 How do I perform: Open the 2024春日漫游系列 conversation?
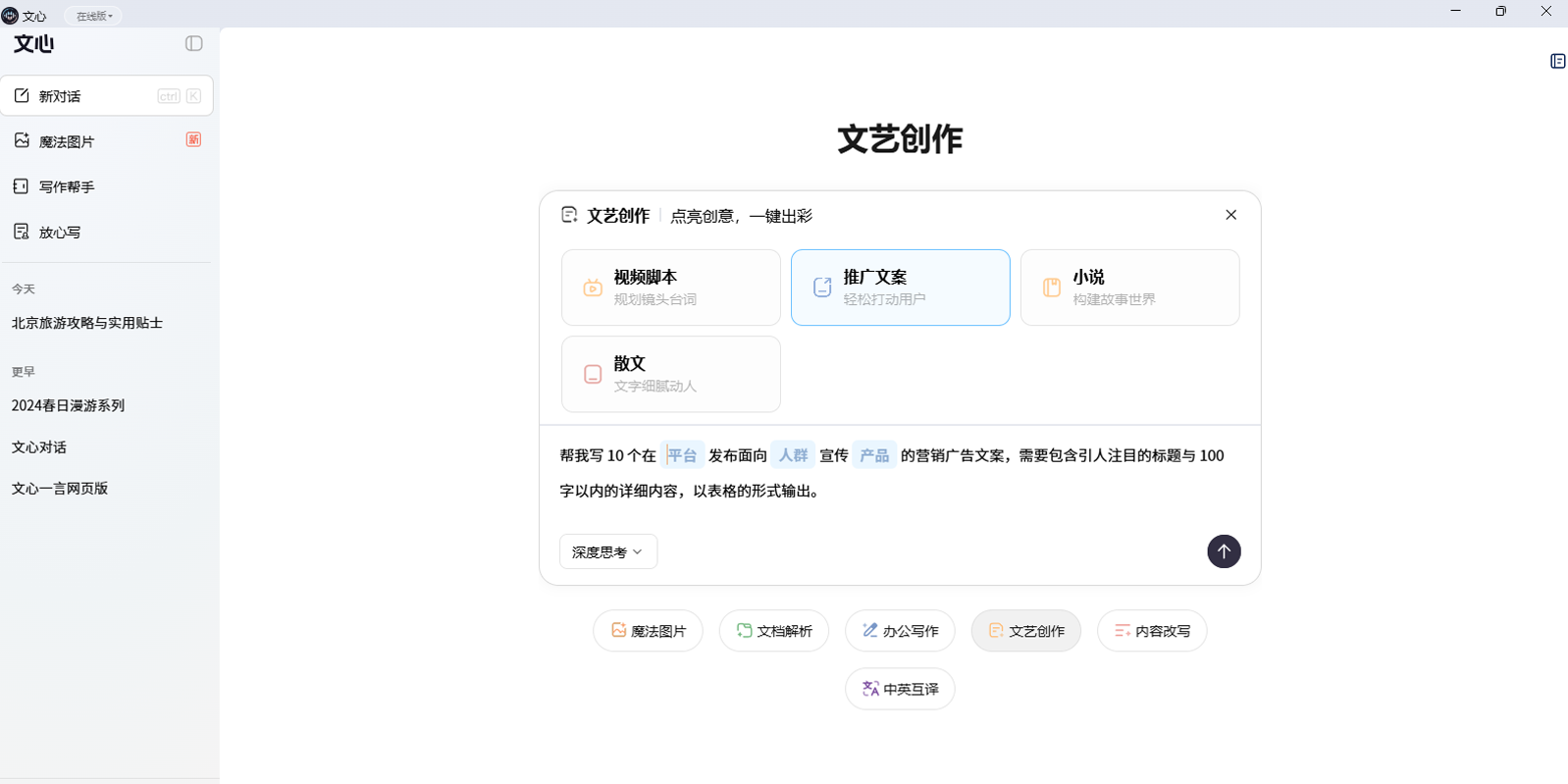(x=68, y=405)
